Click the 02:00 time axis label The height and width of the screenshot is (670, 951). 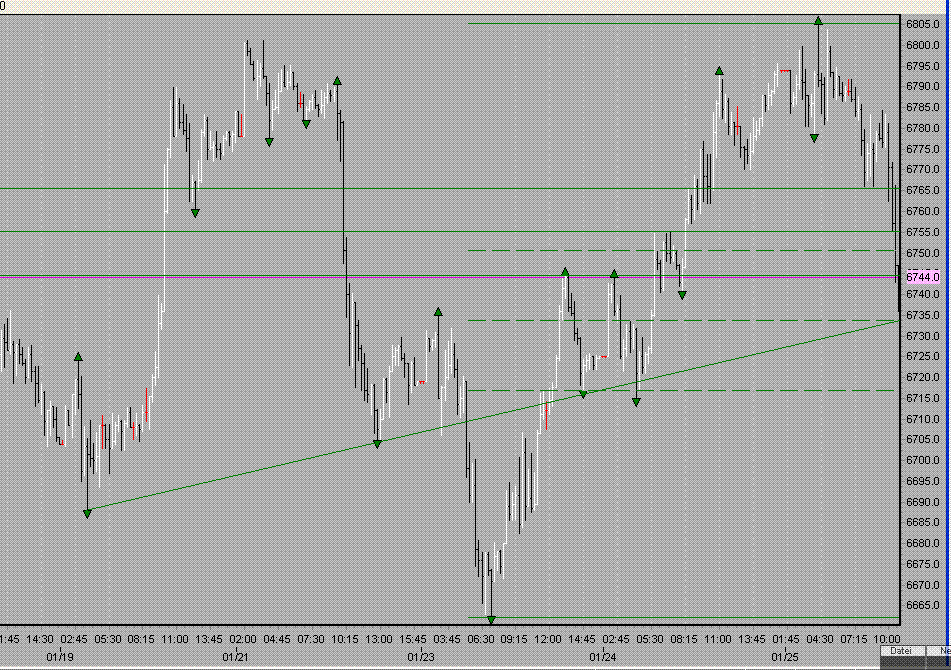(x=243, y=639)
